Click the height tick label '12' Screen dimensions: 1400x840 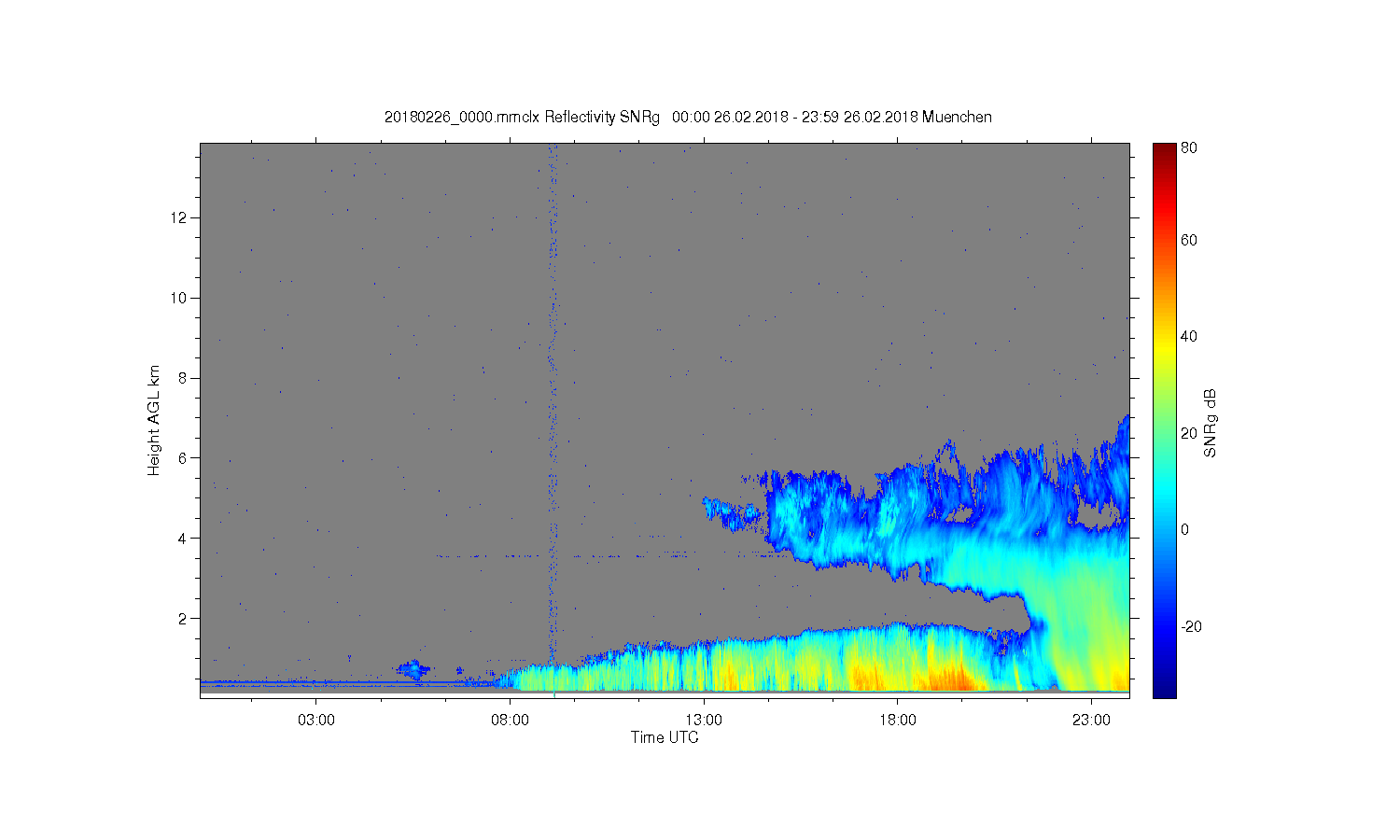179,217
